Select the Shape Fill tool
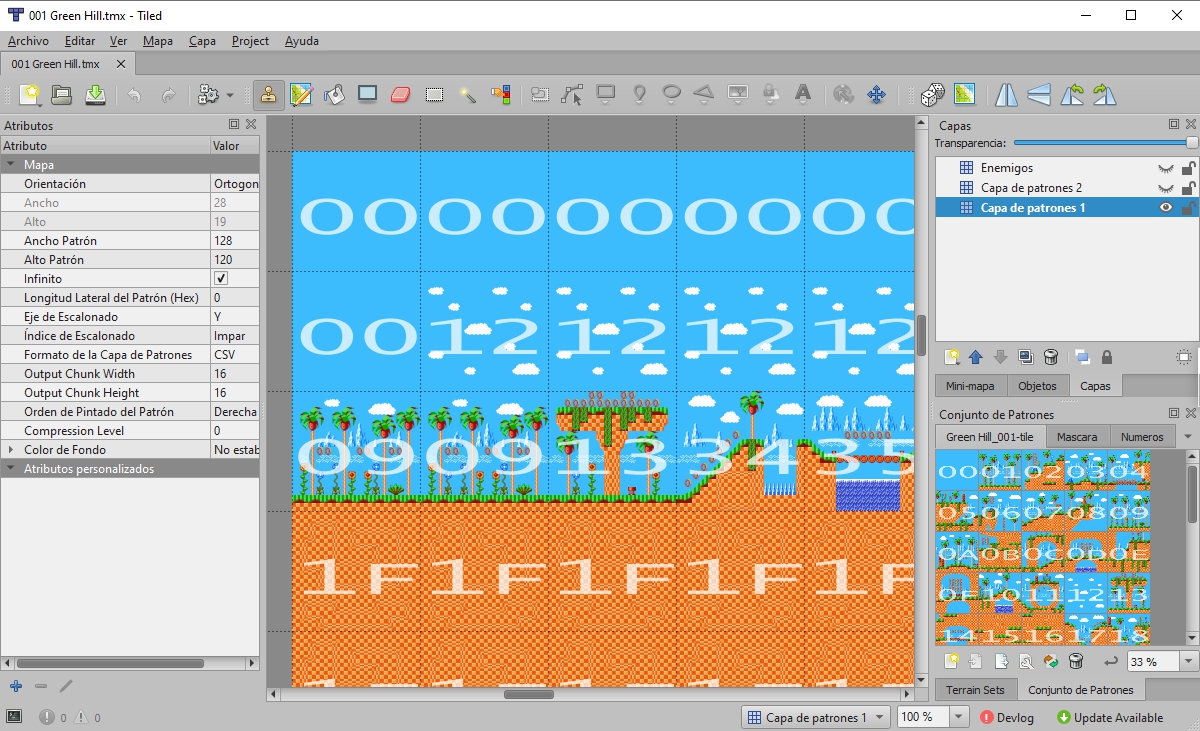1200x731 pixels. pyautogui.click(x=367, y=95)
